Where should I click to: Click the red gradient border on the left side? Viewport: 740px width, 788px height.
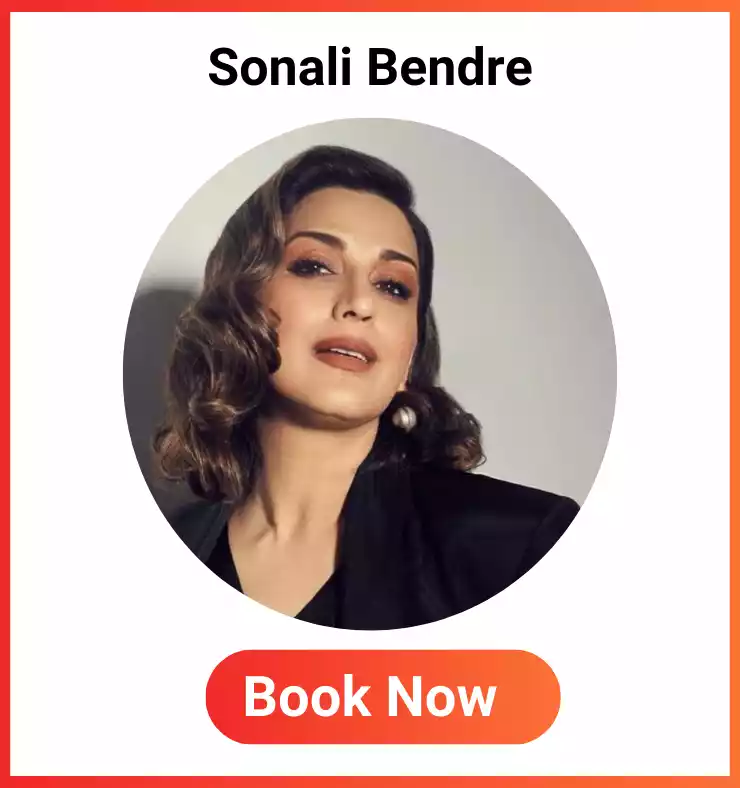tap(5, 394)
